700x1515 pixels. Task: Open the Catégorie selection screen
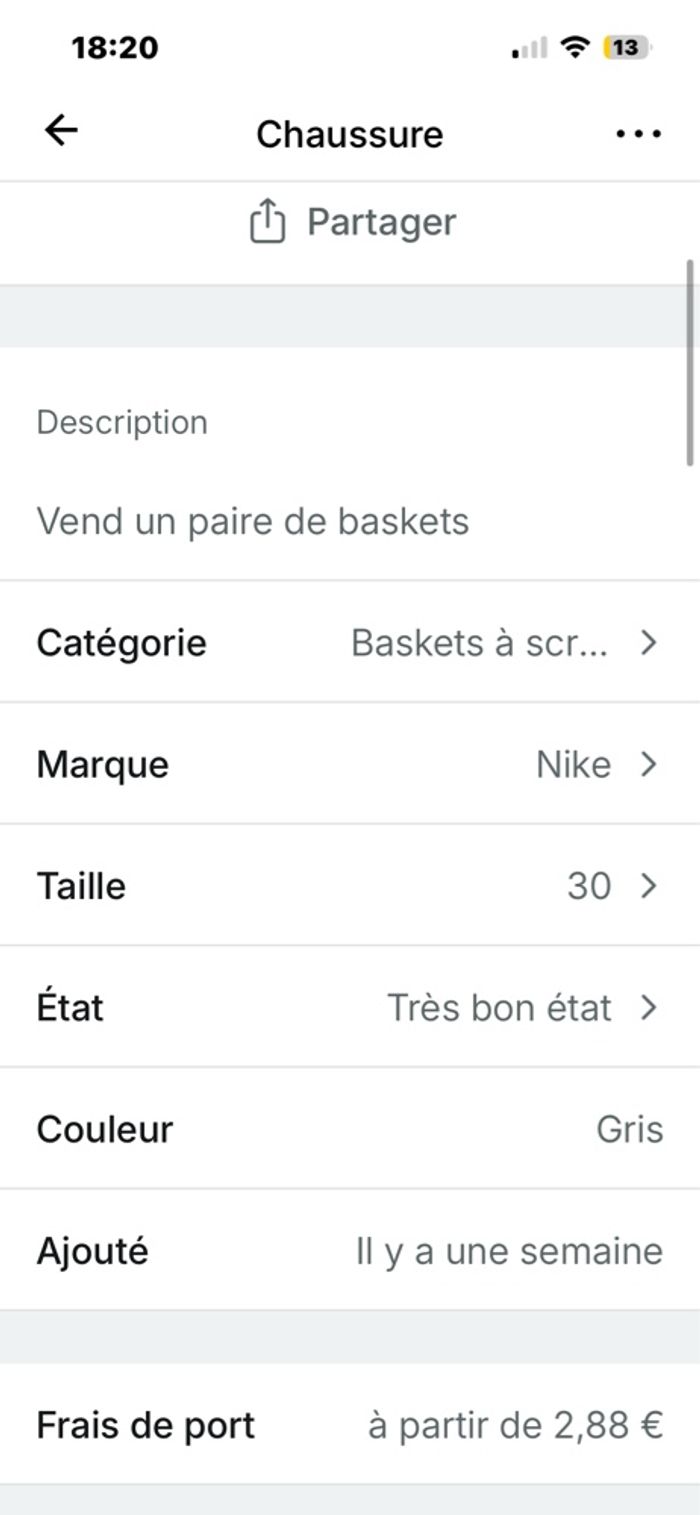tap(350, 642)
